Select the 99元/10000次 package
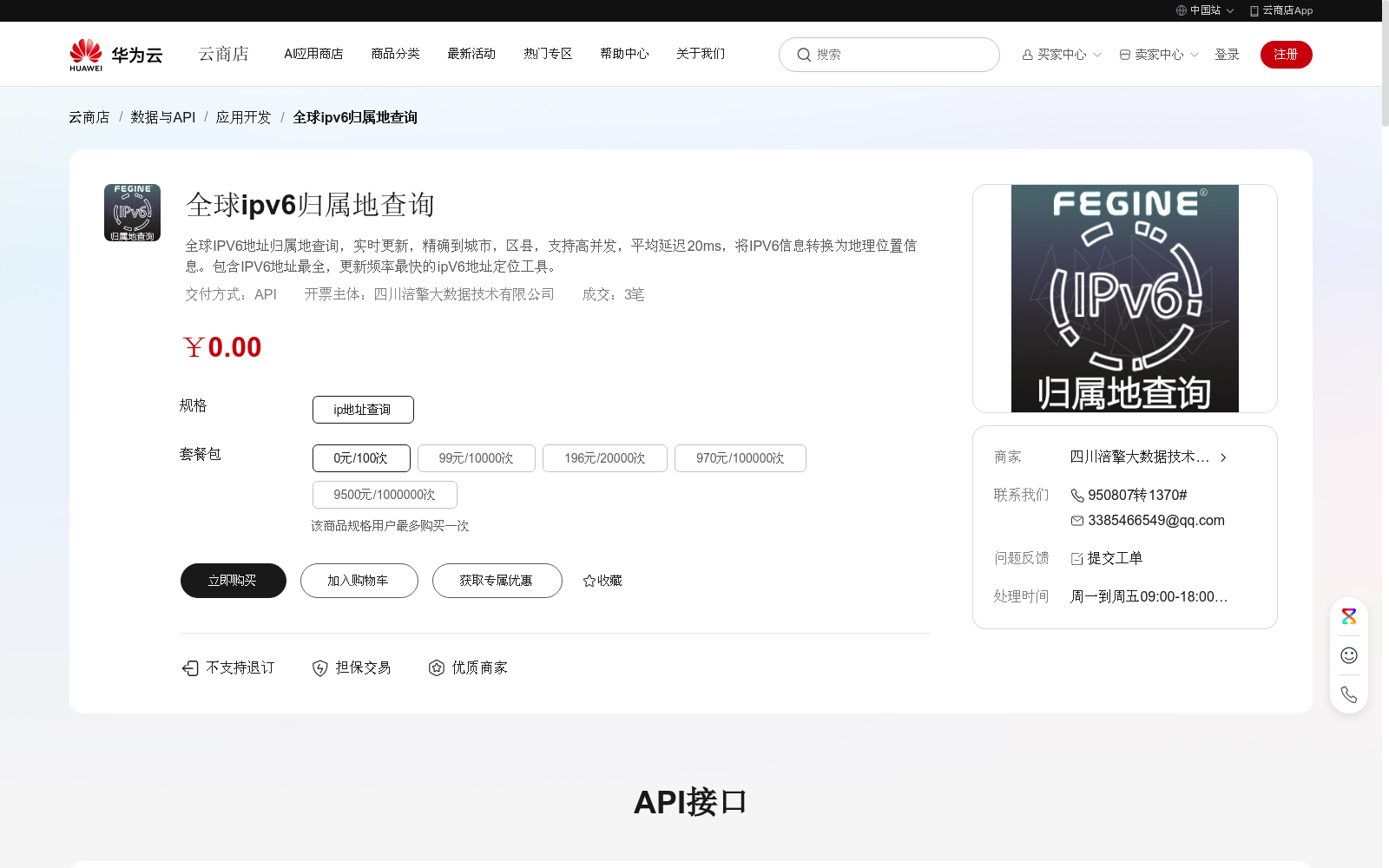The image size is (1389, 868). coord(477,458)
